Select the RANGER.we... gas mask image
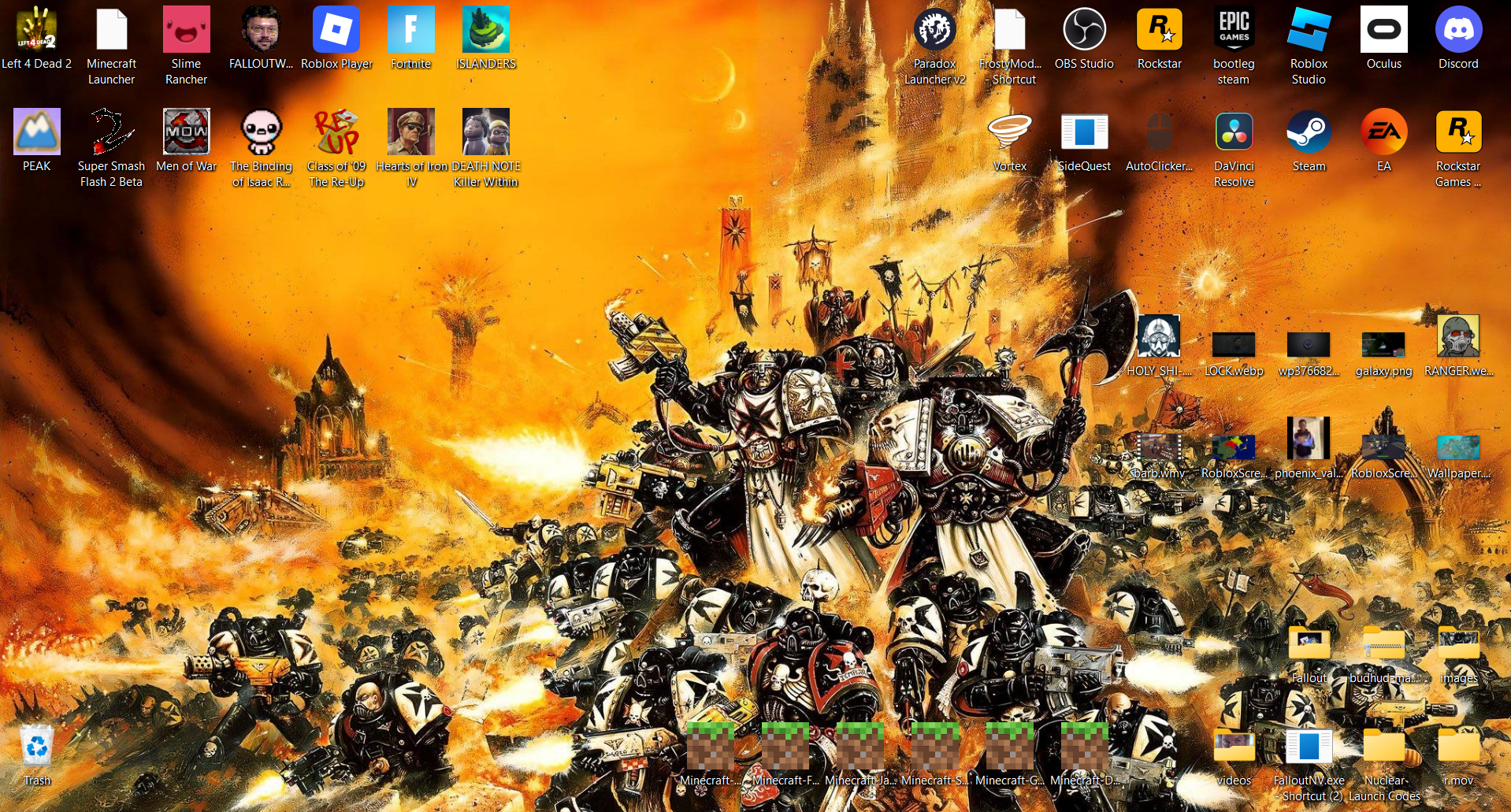The image size is (1511, 812). (x=1458, y=336)
